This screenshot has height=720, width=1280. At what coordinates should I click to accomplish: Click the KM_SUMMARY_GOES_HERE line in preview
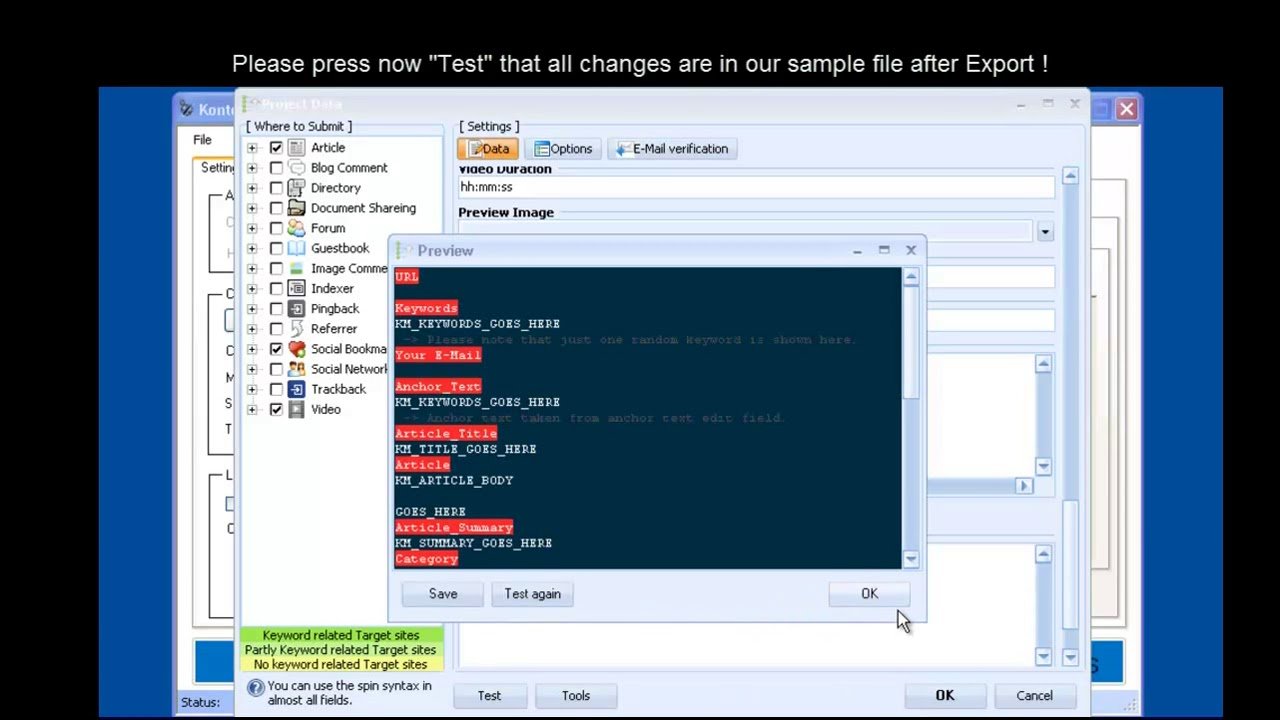473,543
